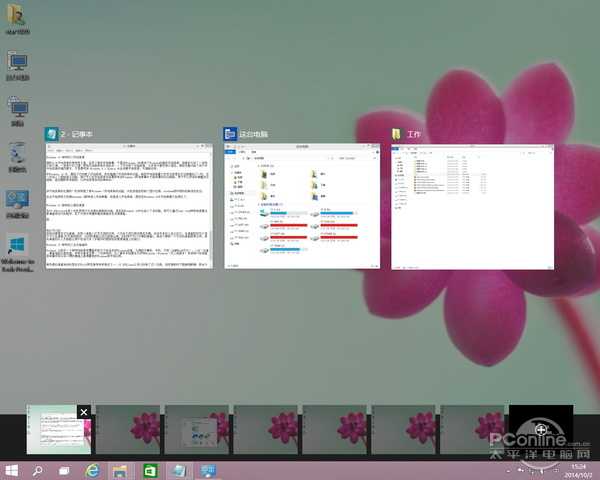This screenshot has height=480, width=600.
Task: Click the 记事本 window title text
Action: [x=77, y=134]
